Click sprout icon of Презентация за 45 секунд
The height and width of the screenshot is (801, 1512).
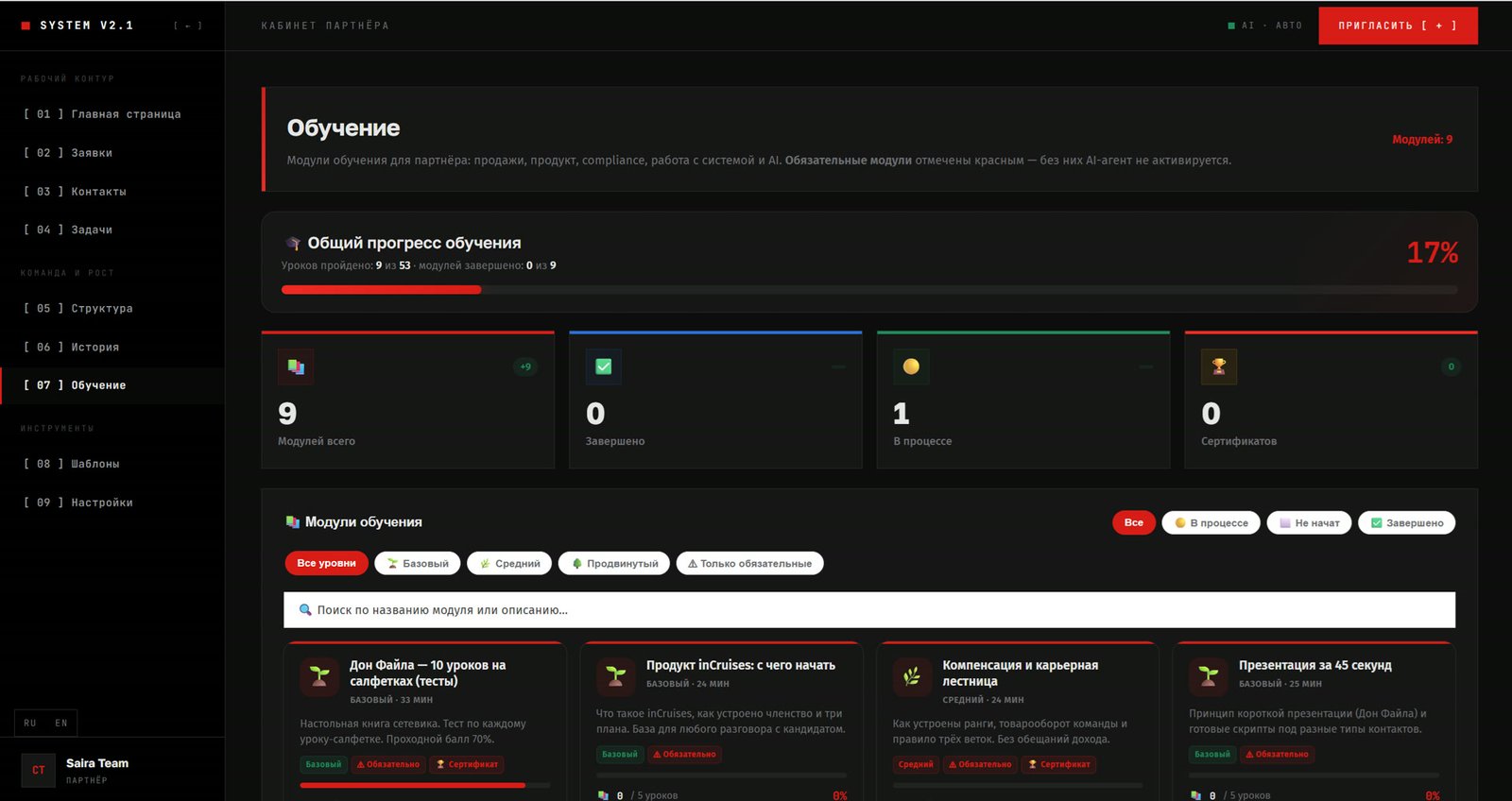(x=1209, y=676)
